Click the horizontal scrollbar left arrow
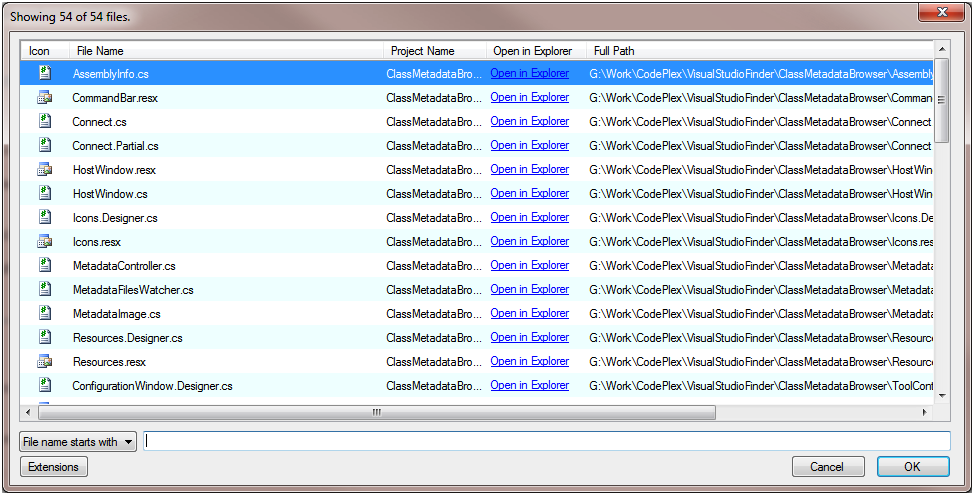 [x=28, y=412]
